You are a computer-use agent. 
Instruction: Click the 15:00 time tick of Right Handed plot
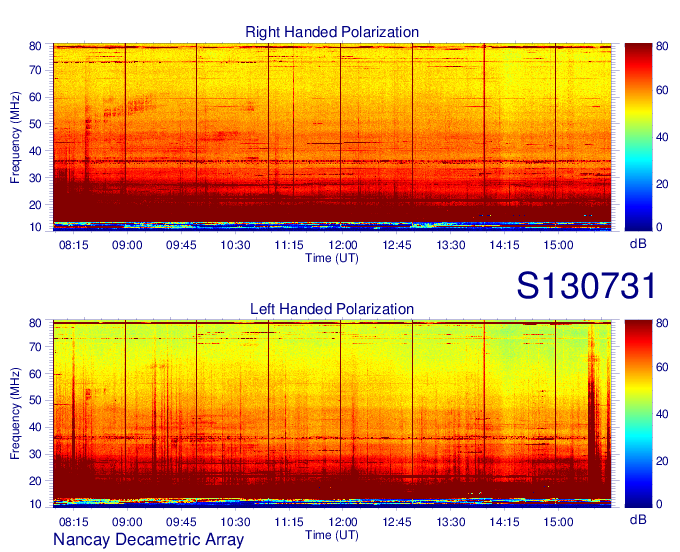pos(559,245)
